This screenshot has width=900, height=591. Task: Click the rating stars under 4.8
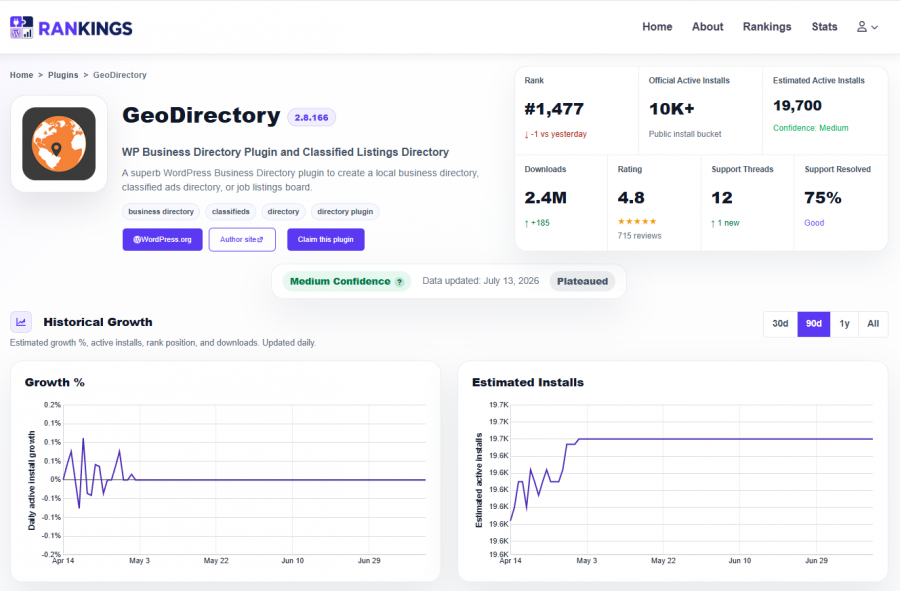click(637, 221)
